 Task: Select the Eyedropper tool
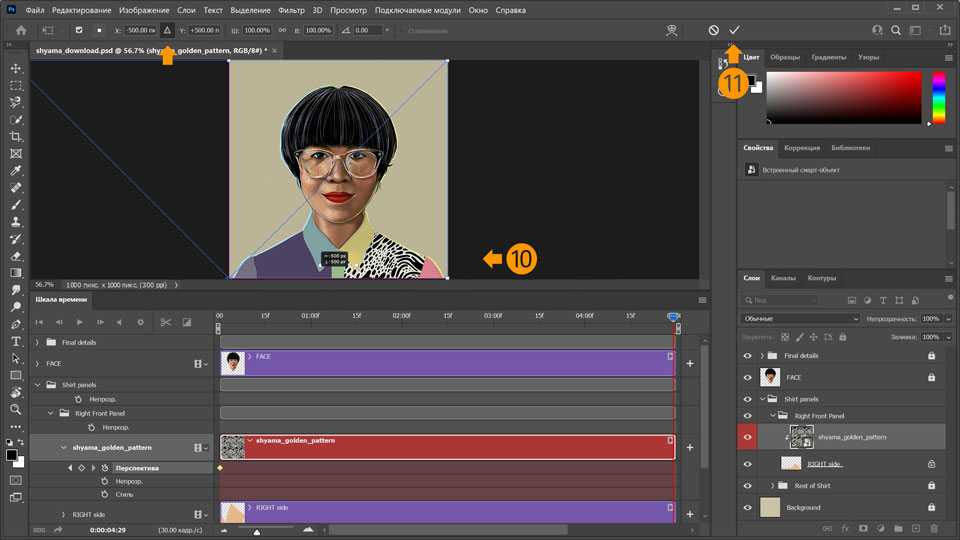(x=16, y=170)
